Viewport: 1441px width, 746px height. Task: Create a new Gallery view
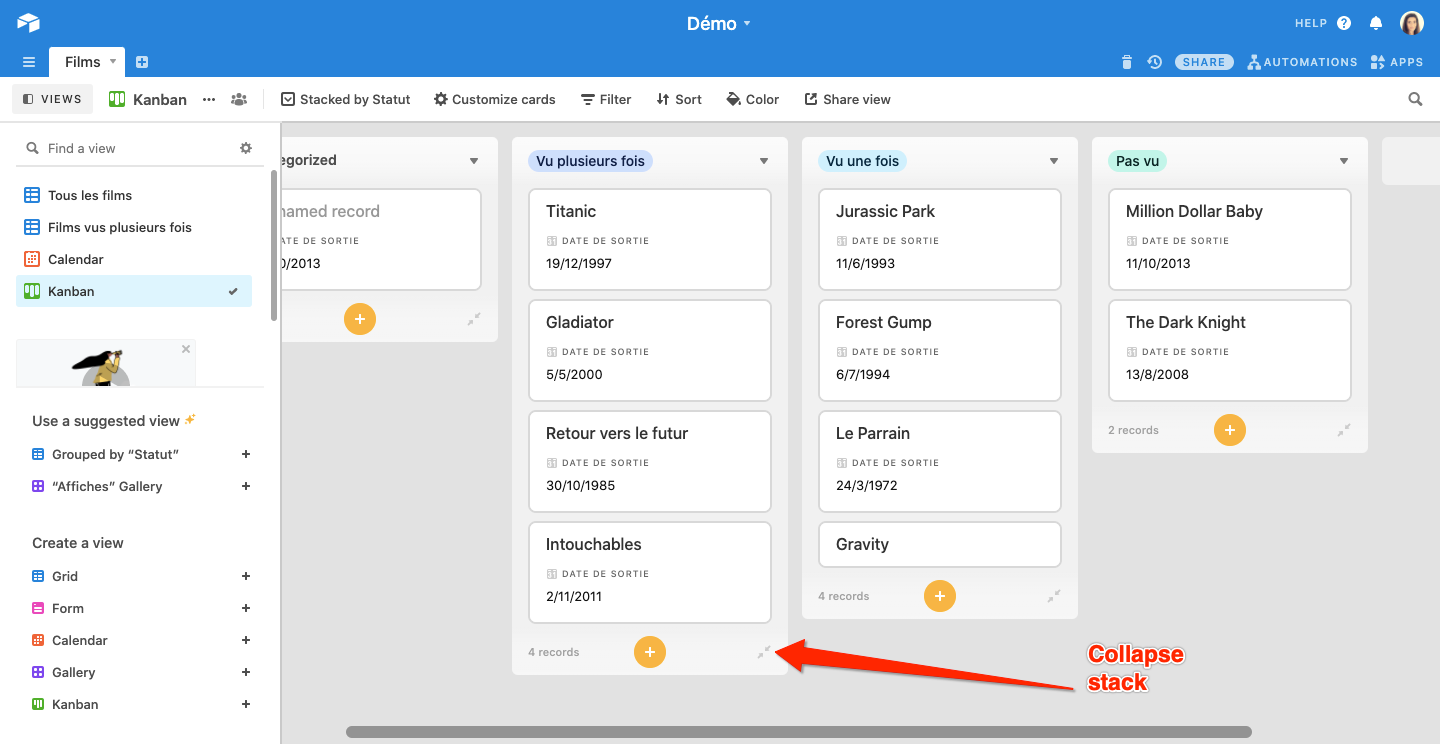(x=246, y=672)
